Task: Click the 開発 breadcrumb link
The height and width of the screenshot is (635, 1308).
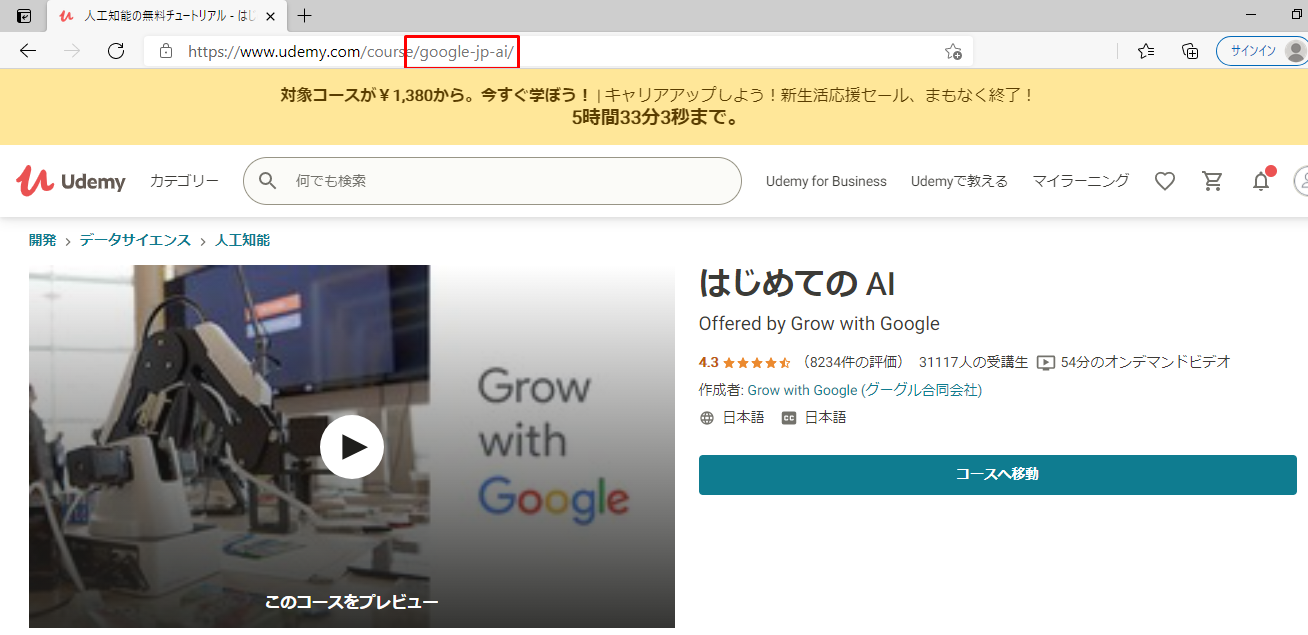Action: (43, 240)
